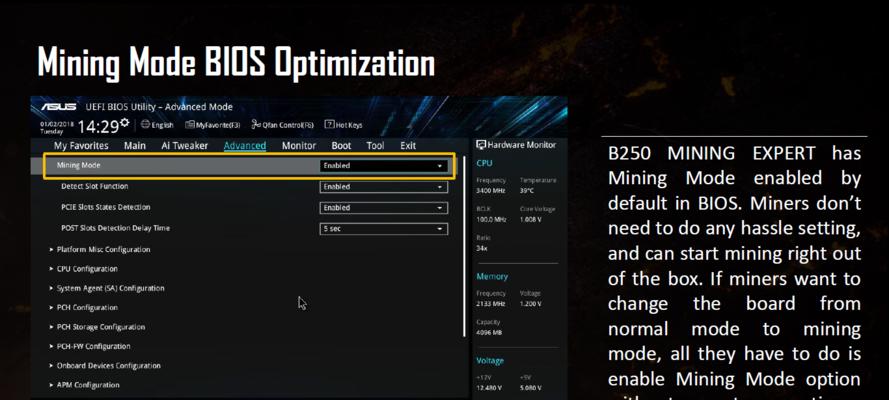The height and width of the screenshot is (400, 889).
Task: Click the Mining Mode BIOS Optimization slide heading
Action: point(236,61)
